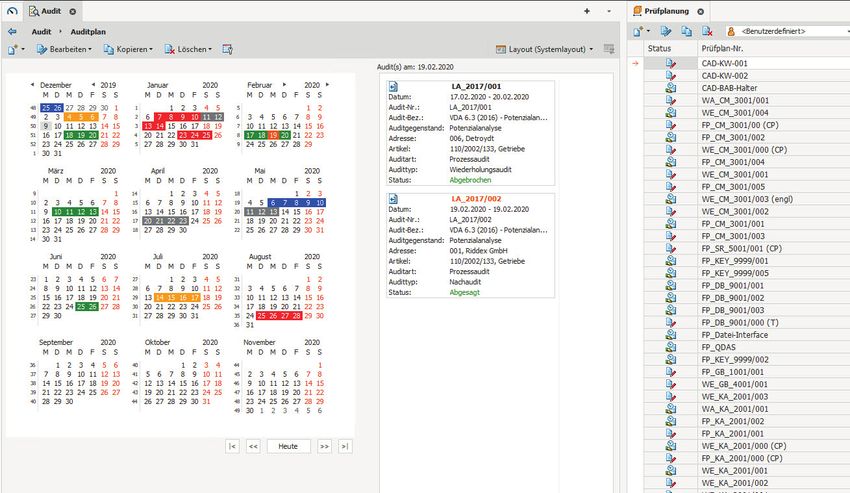The height and width of the screenshot is (493, 850).
Task: Click the icon right of the Löschen button
Action: pyautogui.click(x=228, y=49)
